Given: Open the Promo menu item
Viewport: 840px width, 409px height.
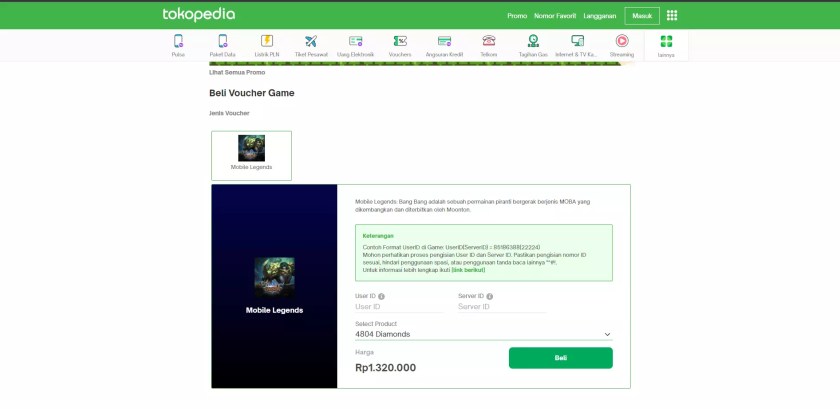Looking at the screenshot, I should coord(517,16).
